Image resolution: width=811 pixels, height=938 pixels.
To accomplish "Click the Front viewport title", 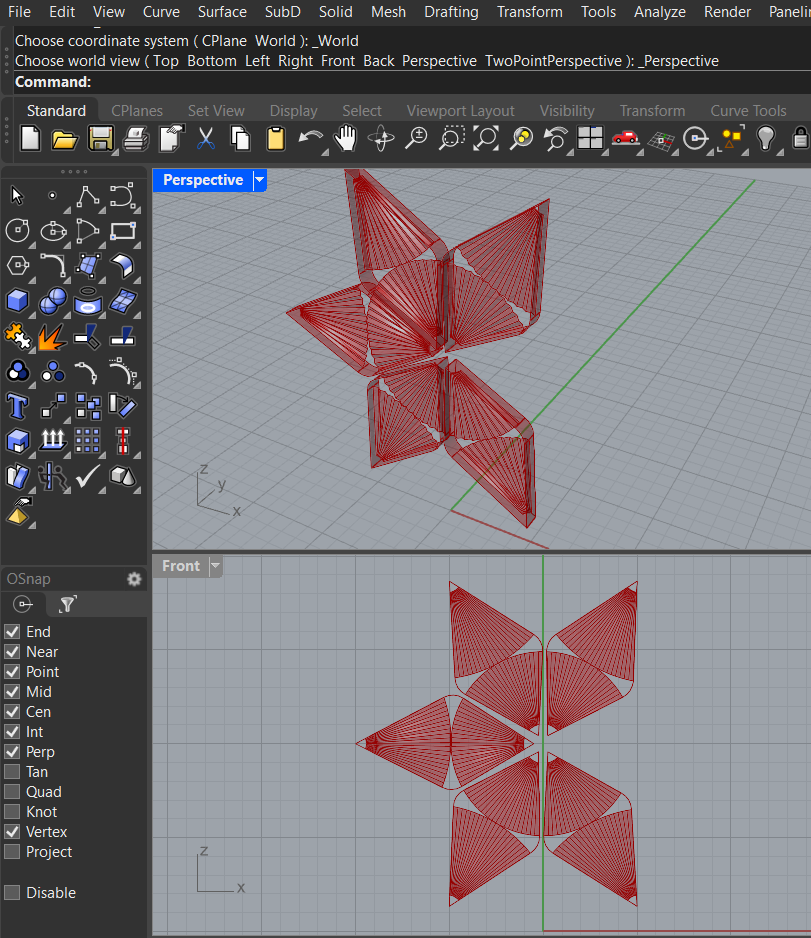I will tap(181, 566).
